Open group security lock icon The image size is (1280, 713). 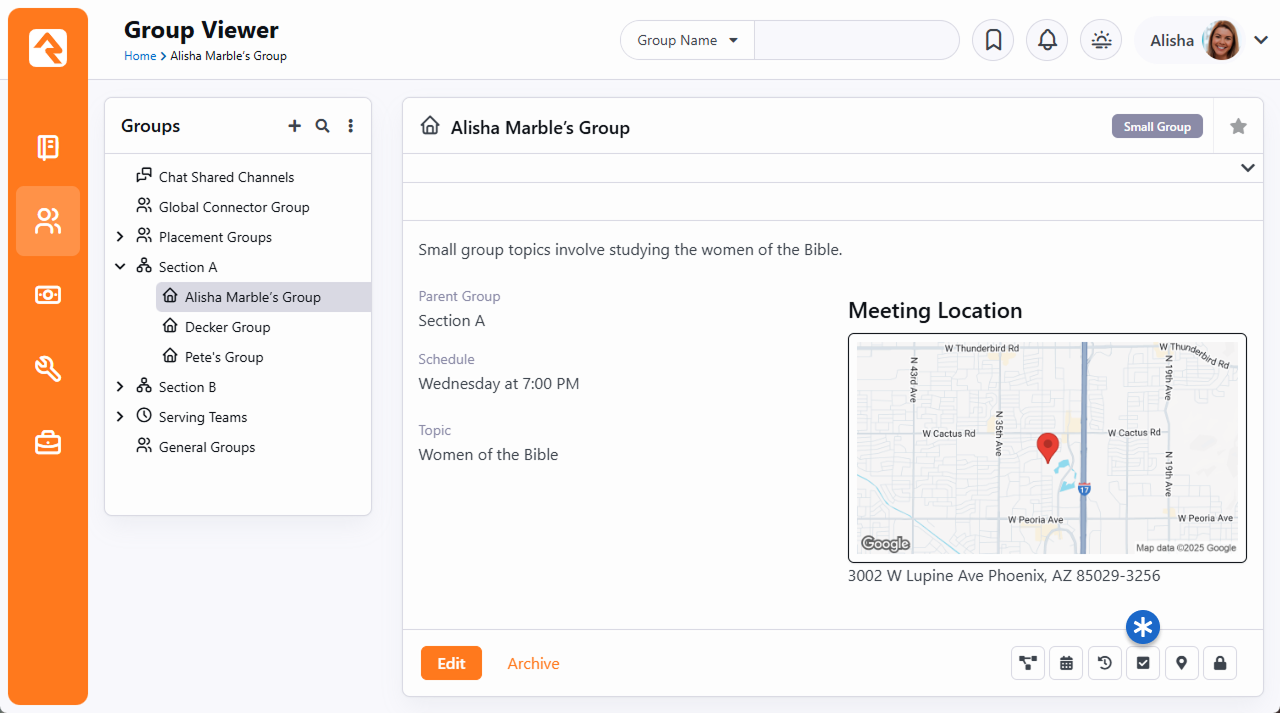coord(1220,663)
